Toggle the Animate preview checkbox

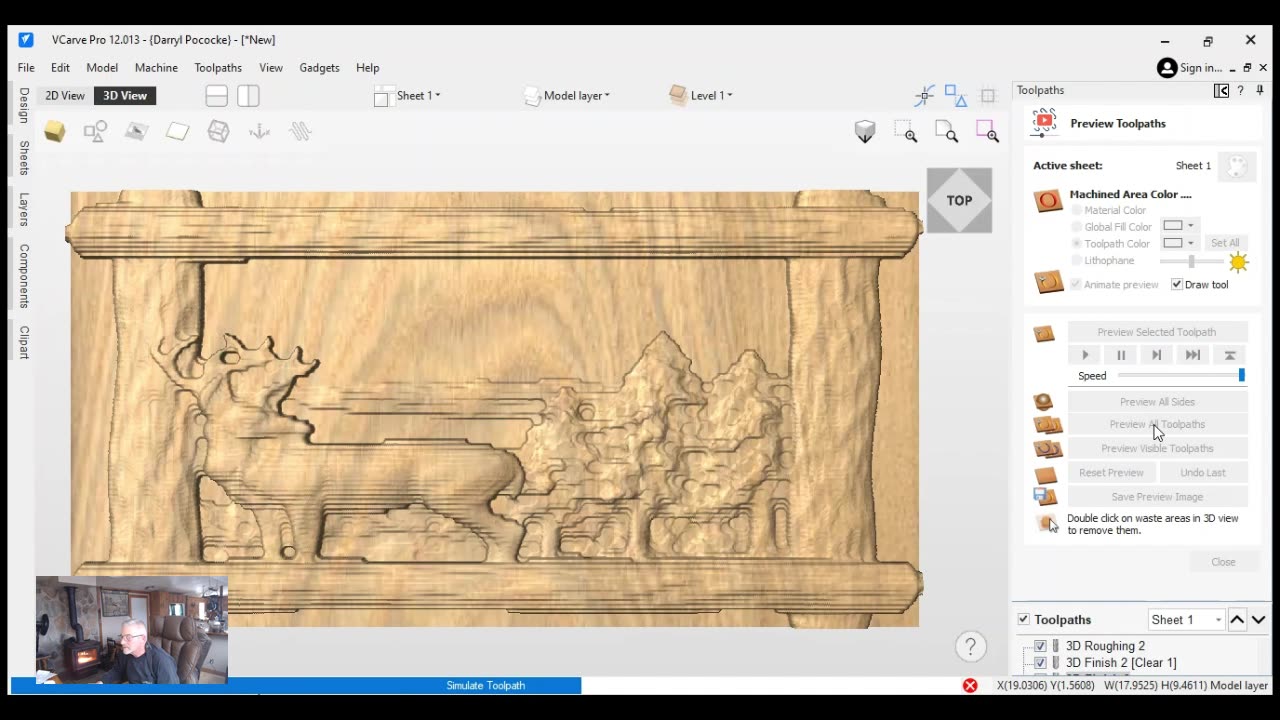pyautogui.click(x=1076, y=284)
